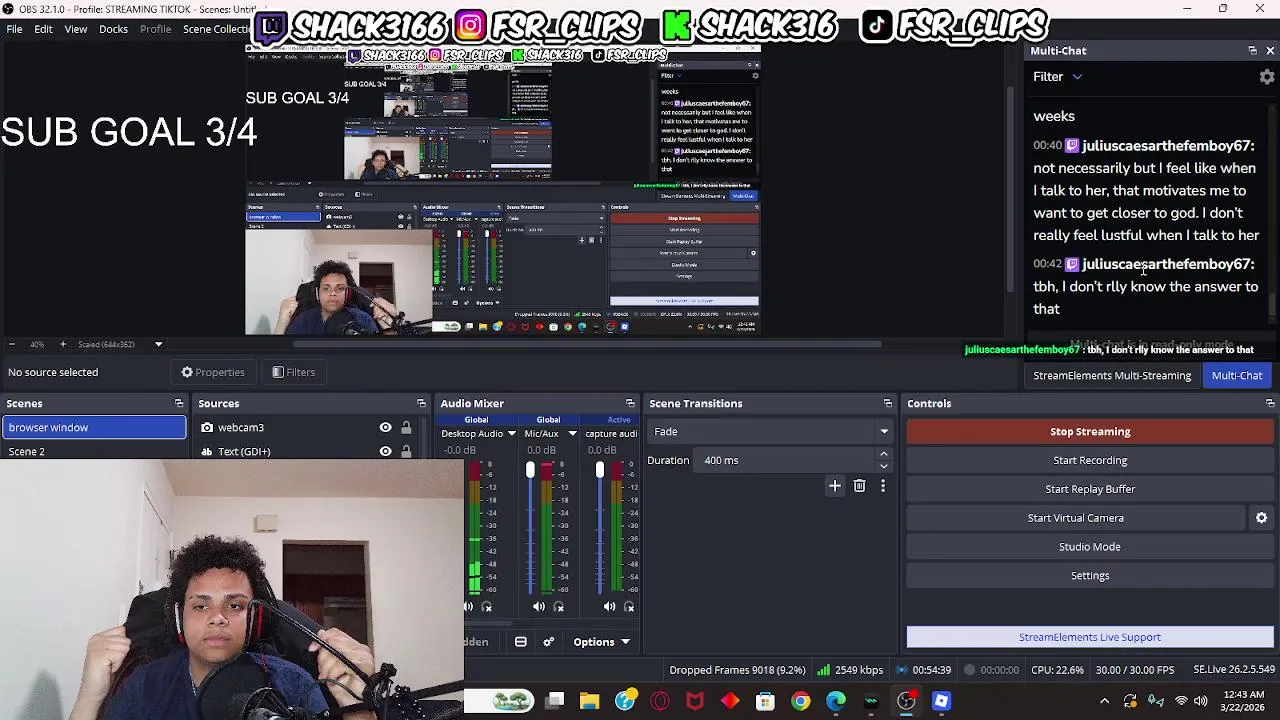Unlock the Text (GDI+) source

coord(406,452)
